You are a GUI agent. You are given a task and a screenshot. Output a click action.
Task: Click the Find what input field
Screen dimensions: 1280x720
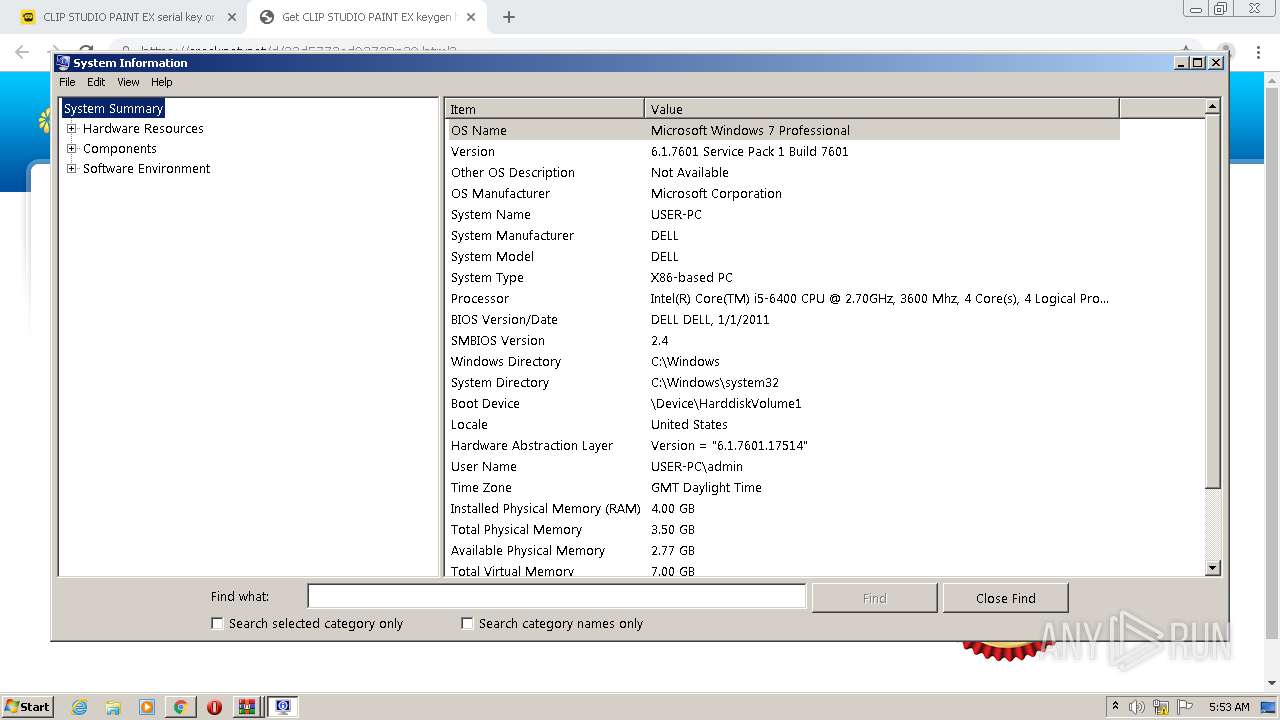click(556, 597)
